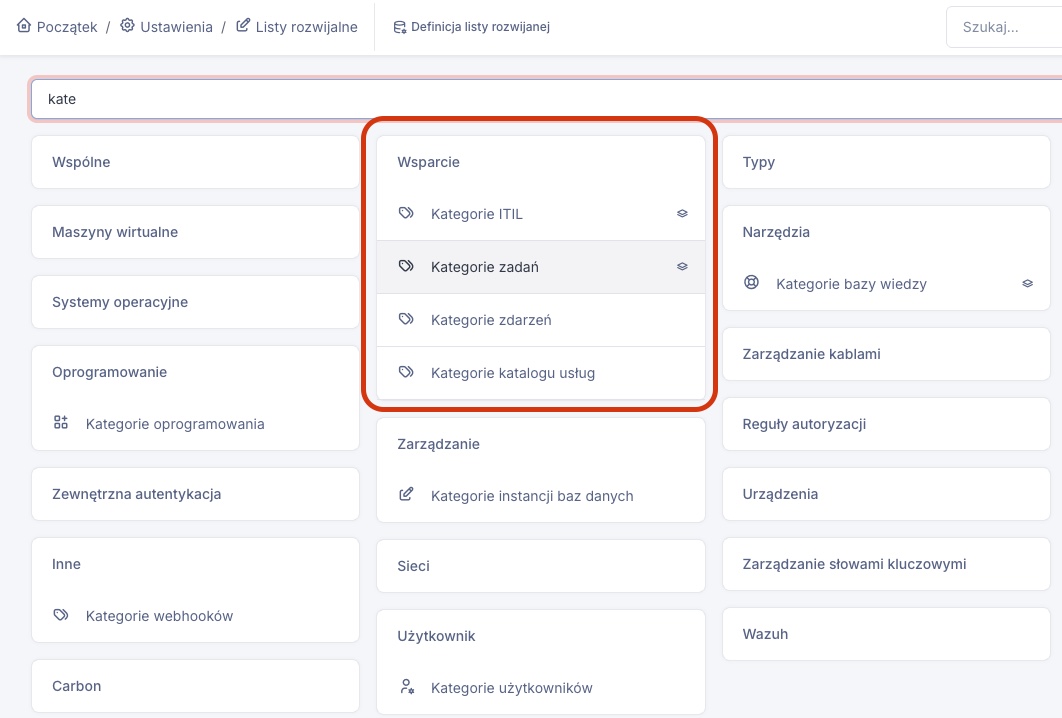Image resolution: width=1062 pixels, height=718 pixels.
Task: Click Definicja listy rozwijanej button
Action: 471,27
